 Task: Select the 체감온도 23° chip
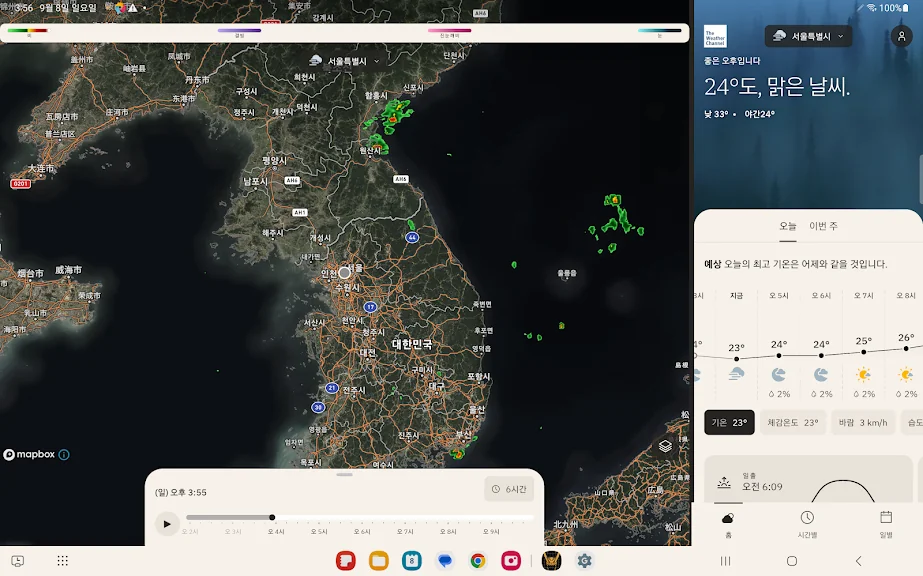click(793, 422)
